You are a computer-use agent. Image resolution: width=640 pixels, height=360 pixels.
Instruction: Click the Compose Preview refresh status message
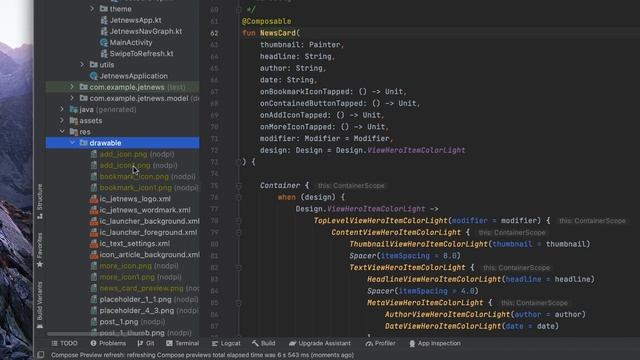coord(202,355)
